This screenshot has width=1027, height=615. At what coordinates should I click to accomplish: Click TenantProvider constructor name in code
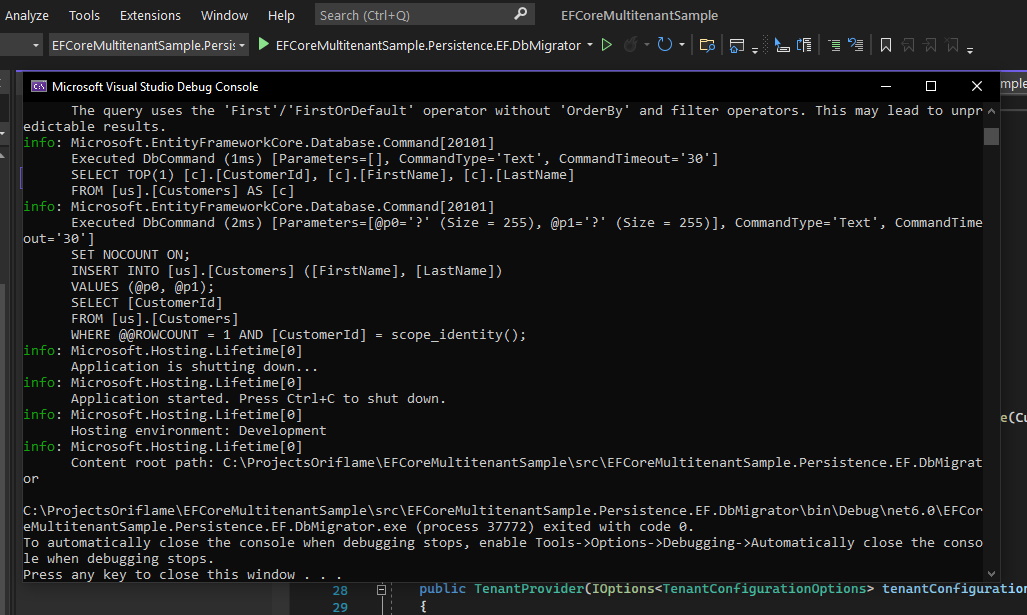tap(529, 589)
